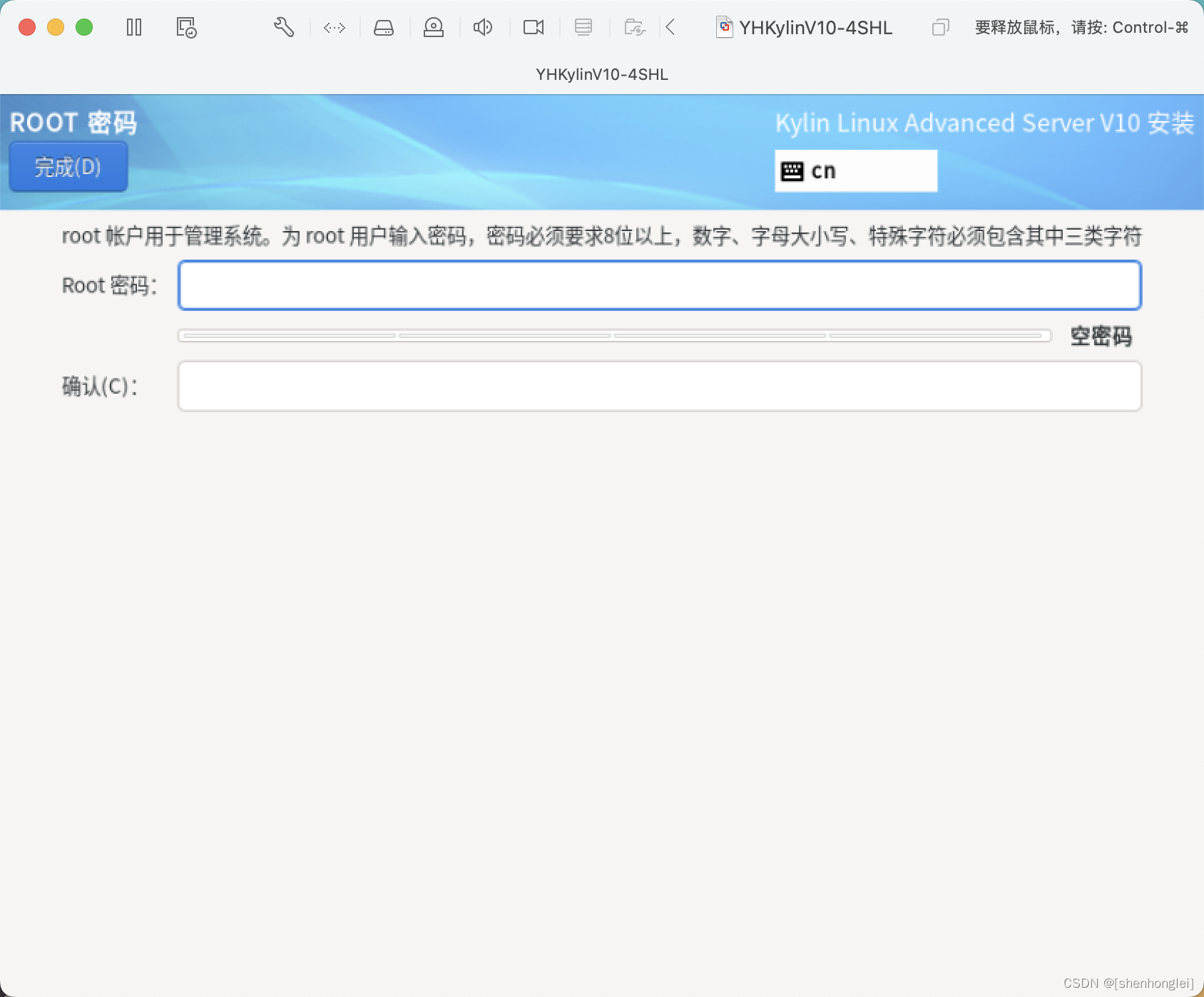
Task: Click the shared folder icon
Action: tap(635, 28)
